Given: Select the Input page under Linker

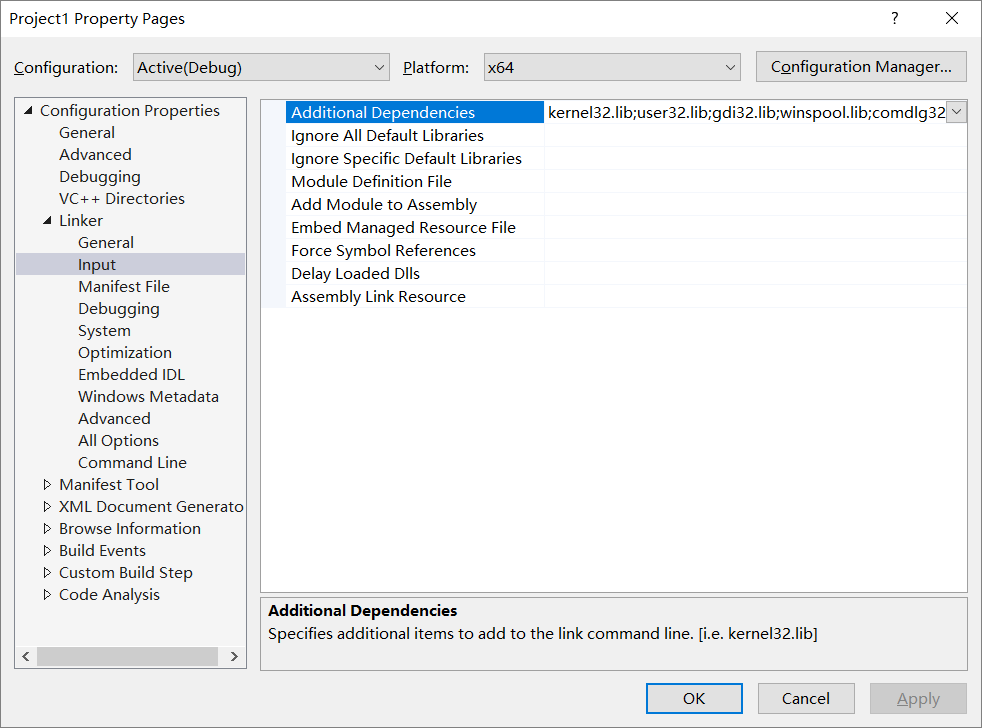Looking at the screenshot, I should click(x=97, y=264).
